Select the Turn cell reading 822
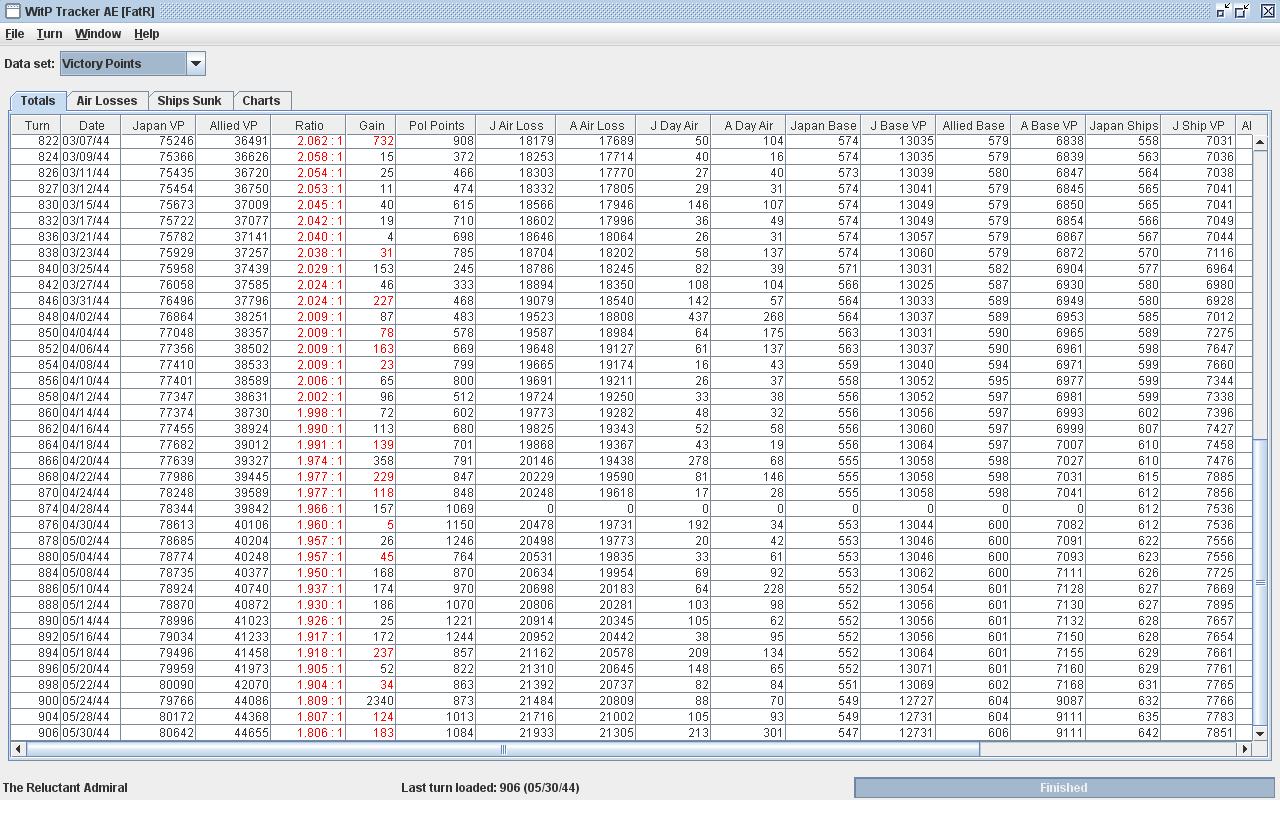Viewport: 1280px width, 813px height. [x=37, y=142]
